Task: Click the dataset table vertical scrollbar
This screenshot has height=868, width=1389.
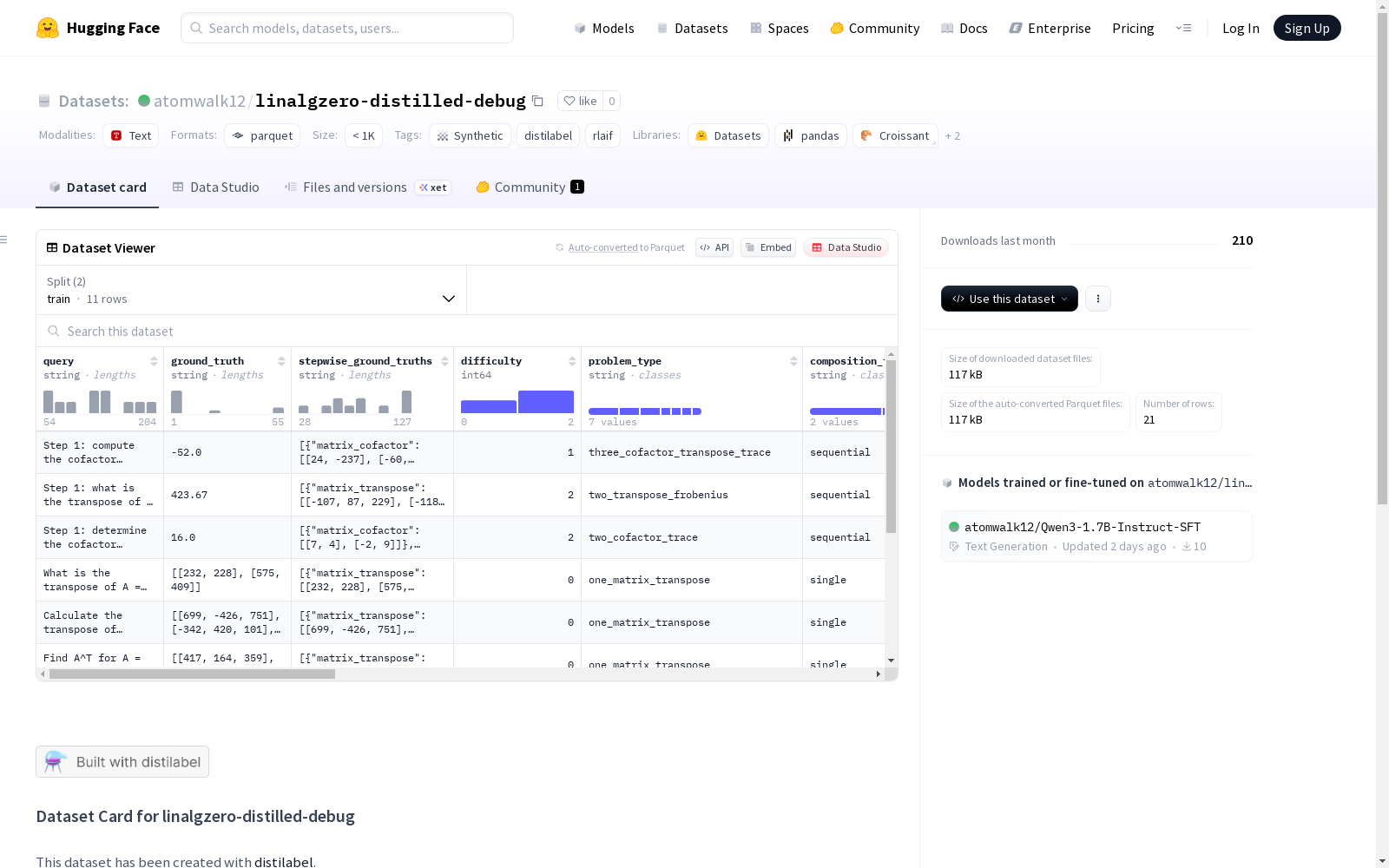Action: coord(891,447)
